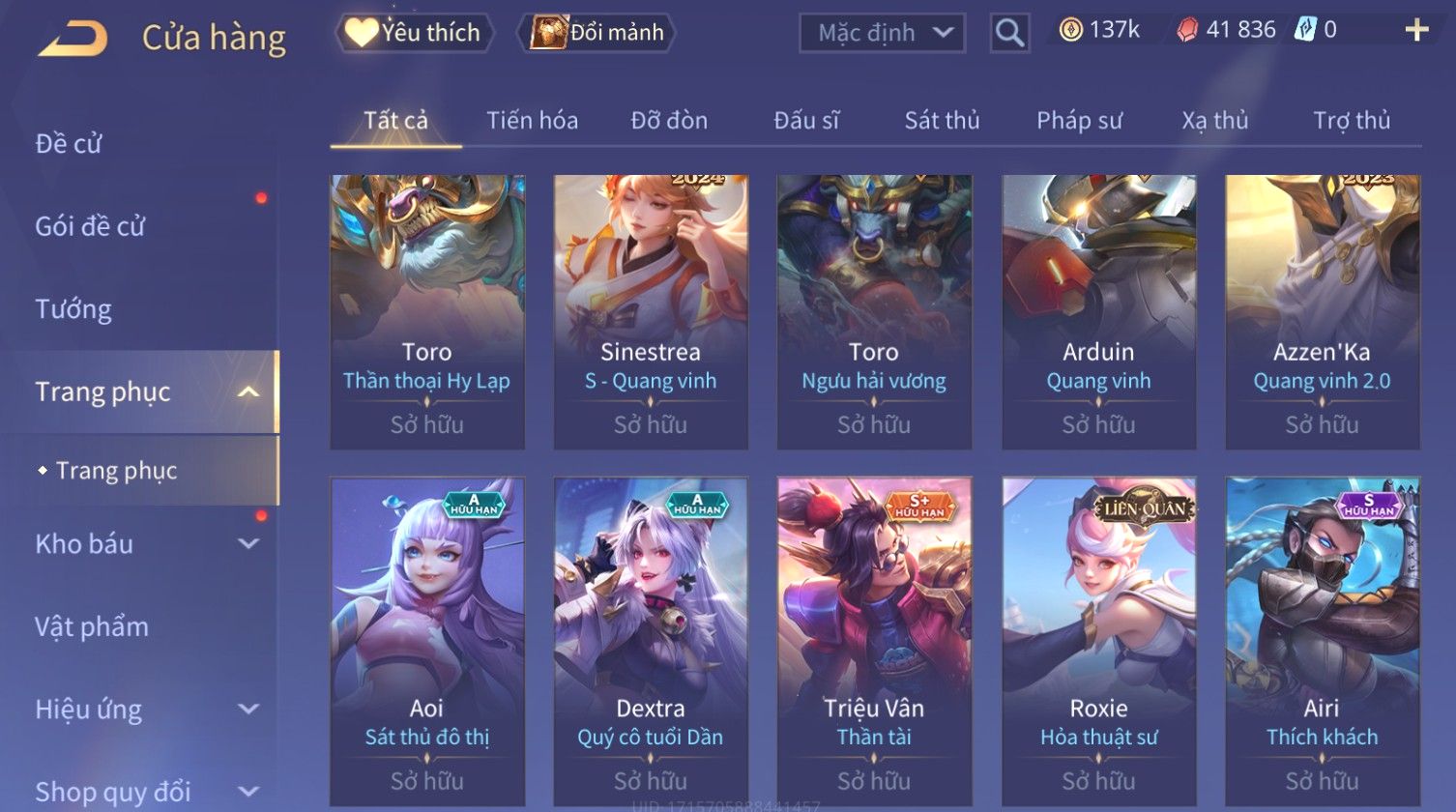The height and width of the screenshot is (812, 1456).
Task: Select the Triệu Vân Thần tài skin card
Action: pos(874,642)
